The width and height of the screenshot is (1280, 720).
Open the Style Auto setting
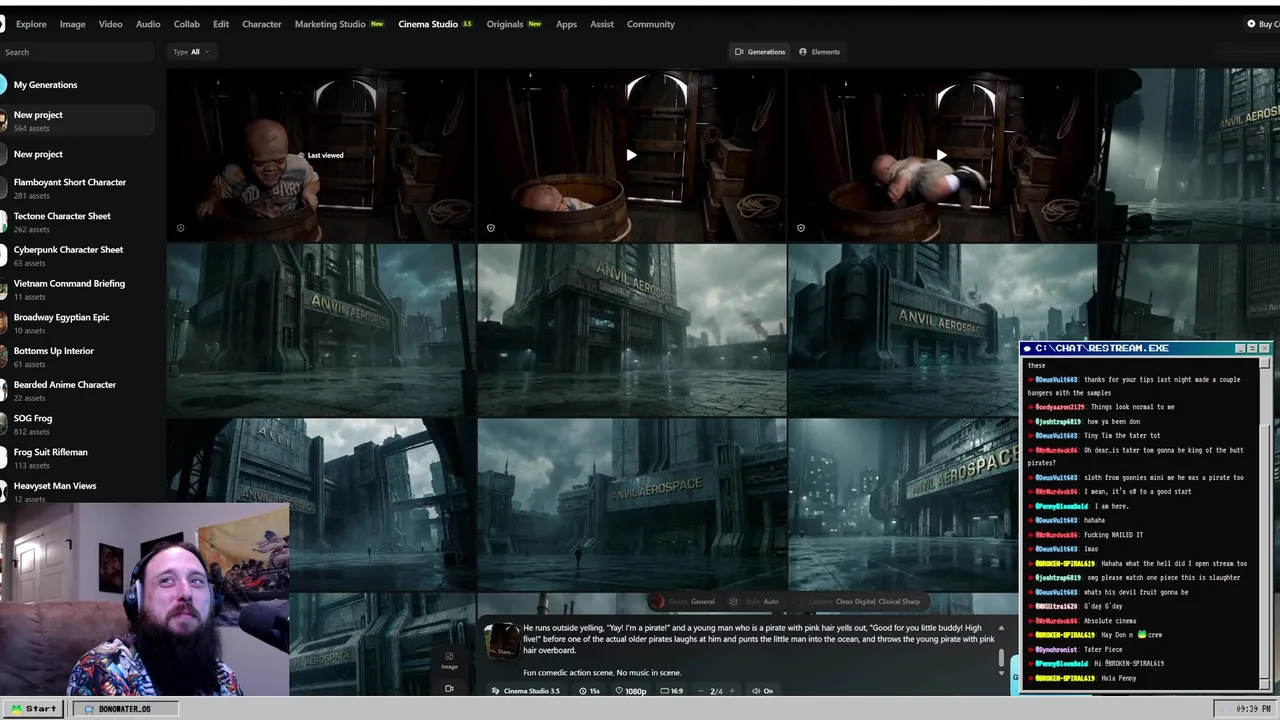pos(756,602)
